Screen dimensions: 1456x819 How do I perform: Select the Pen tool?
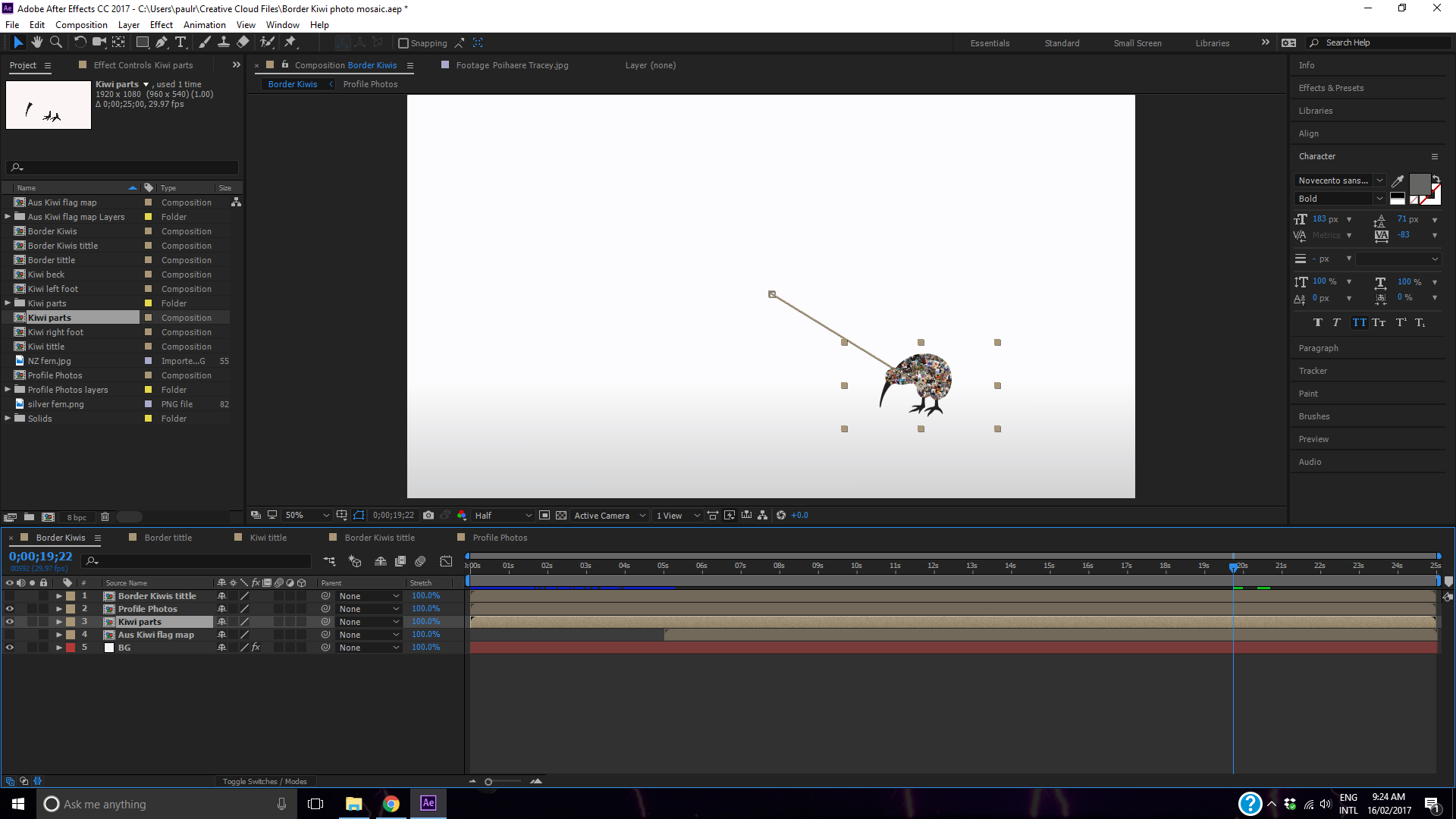coord(162,42)
